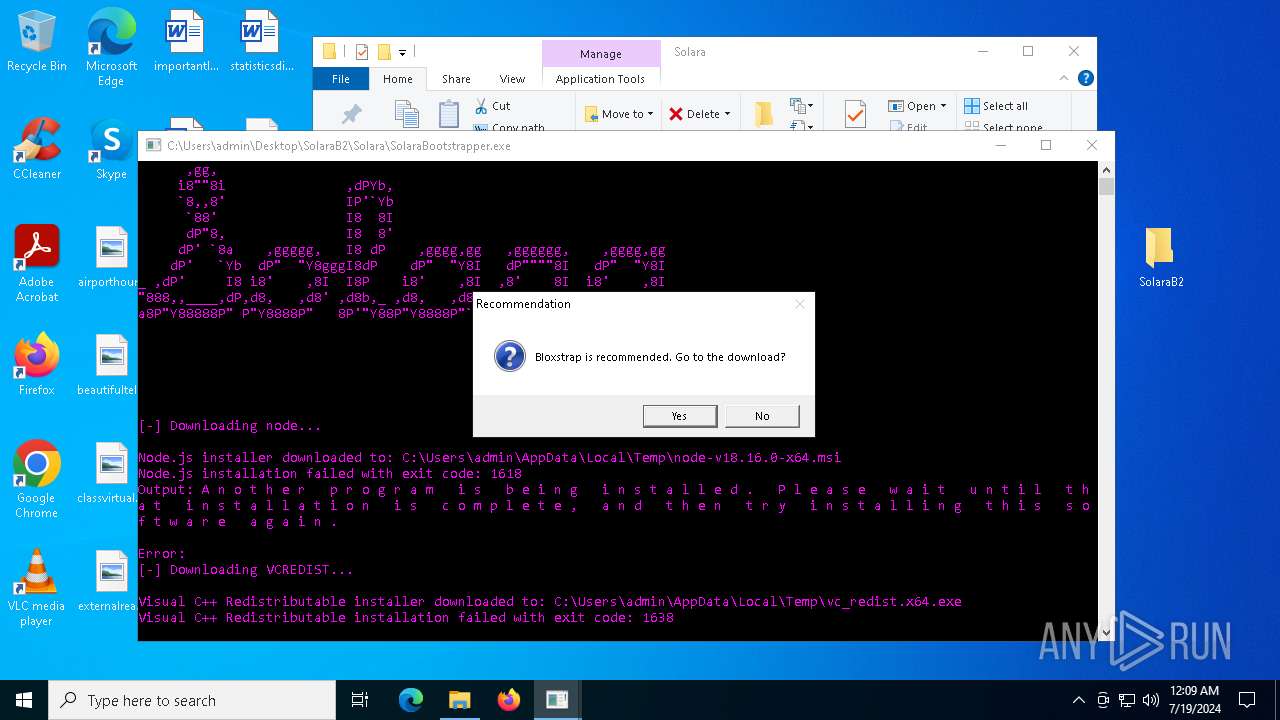Switch to the Home ribbon tab

(x=398, y=79)
